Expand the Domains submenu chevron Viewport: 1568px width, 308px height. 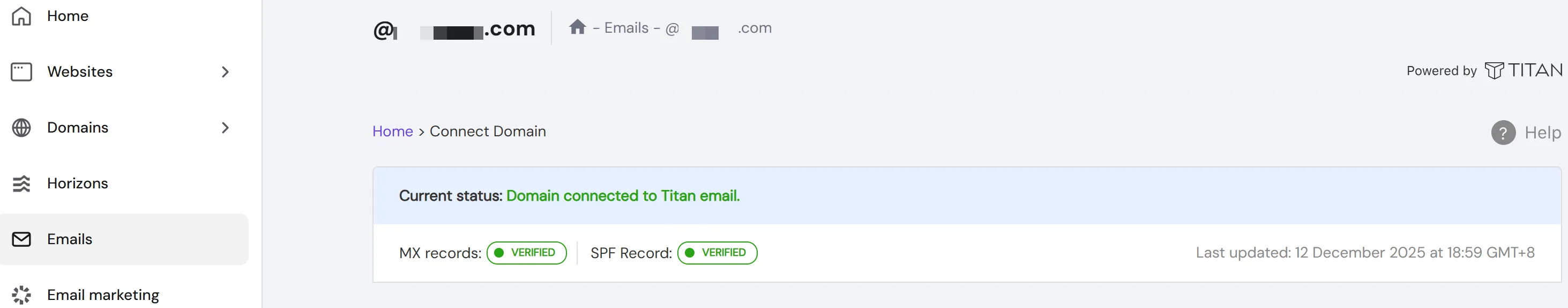point(225,128)
